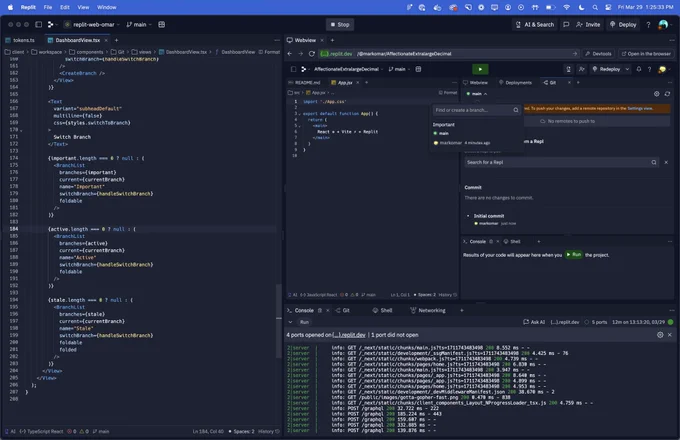Close the App.jsx tab
The height and width of the screenshot is (440, 680).
(x=357, y=82)
